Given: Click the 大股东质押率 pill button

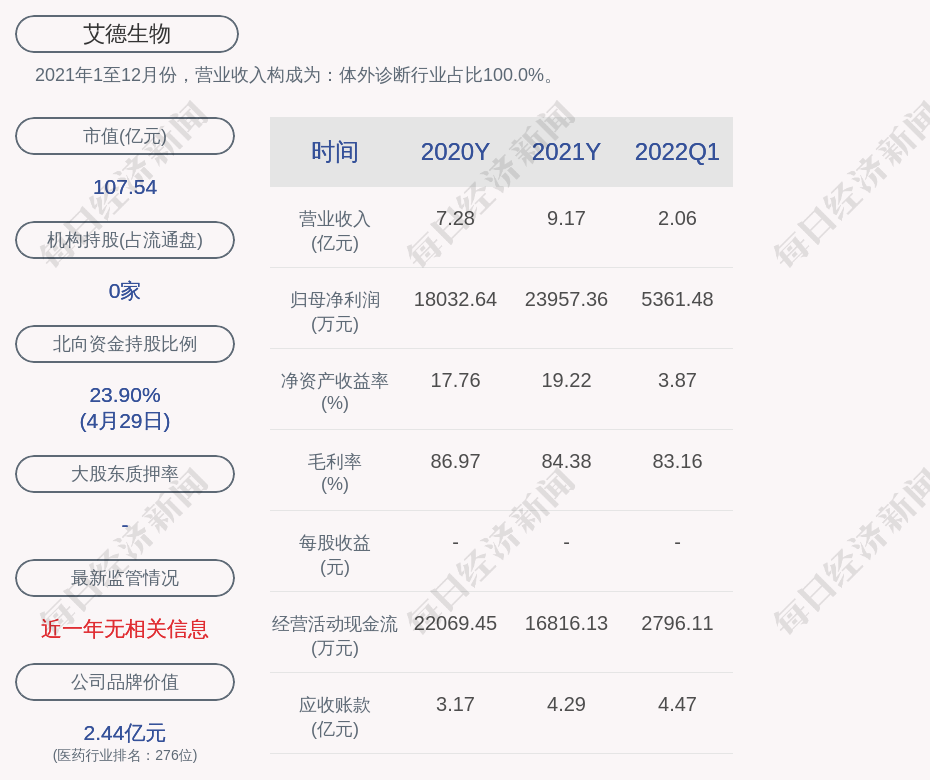Looking at the screenshot, I should [125, 474].
